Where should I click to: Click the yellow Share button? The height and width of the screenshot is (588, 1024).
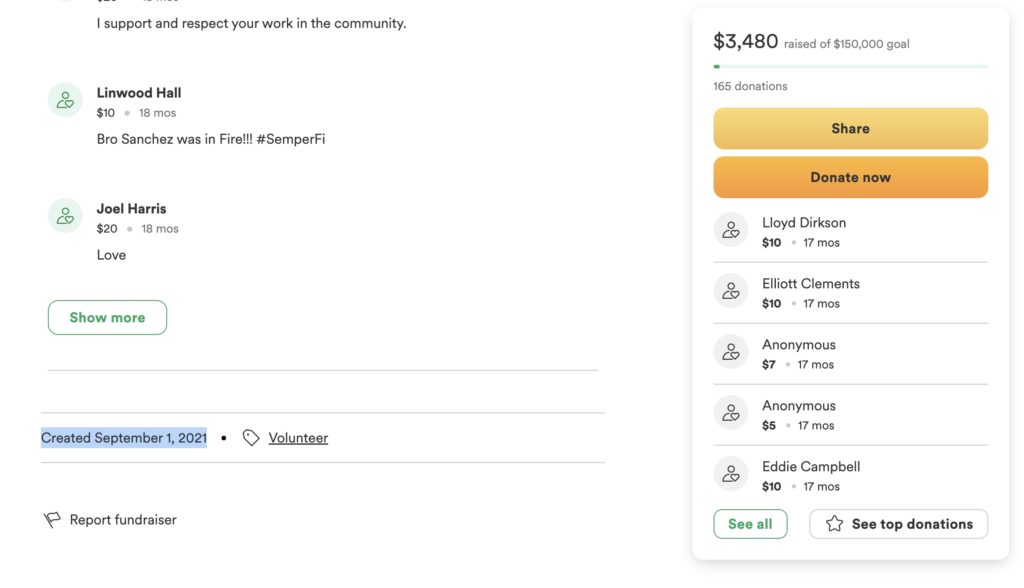click(x=850, y=129)
